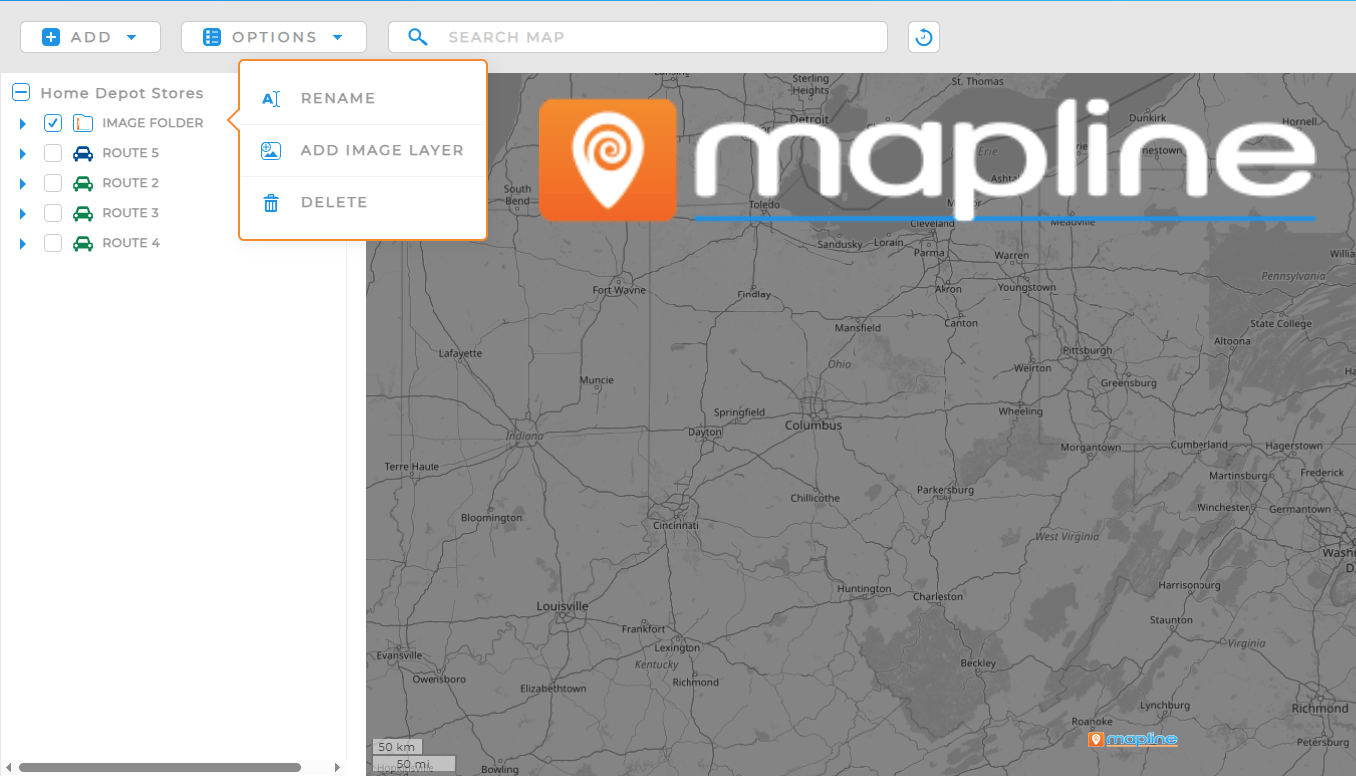Select ROUTE 4 label

click(x=131, y=243)
